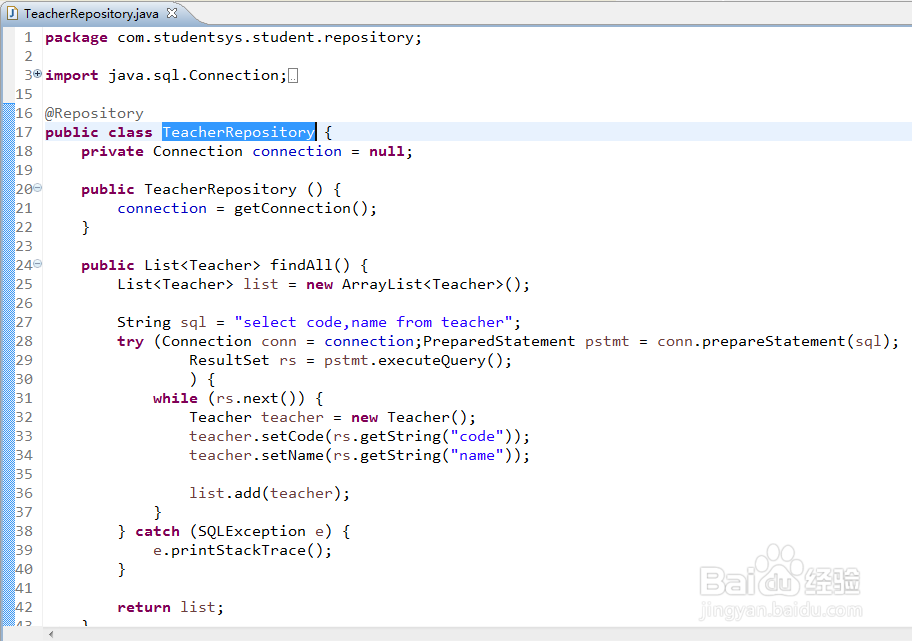This screenshot has width=912, height=641.
Task: Click the highlighted TeacherRepository class name
Action: (238, 132)
